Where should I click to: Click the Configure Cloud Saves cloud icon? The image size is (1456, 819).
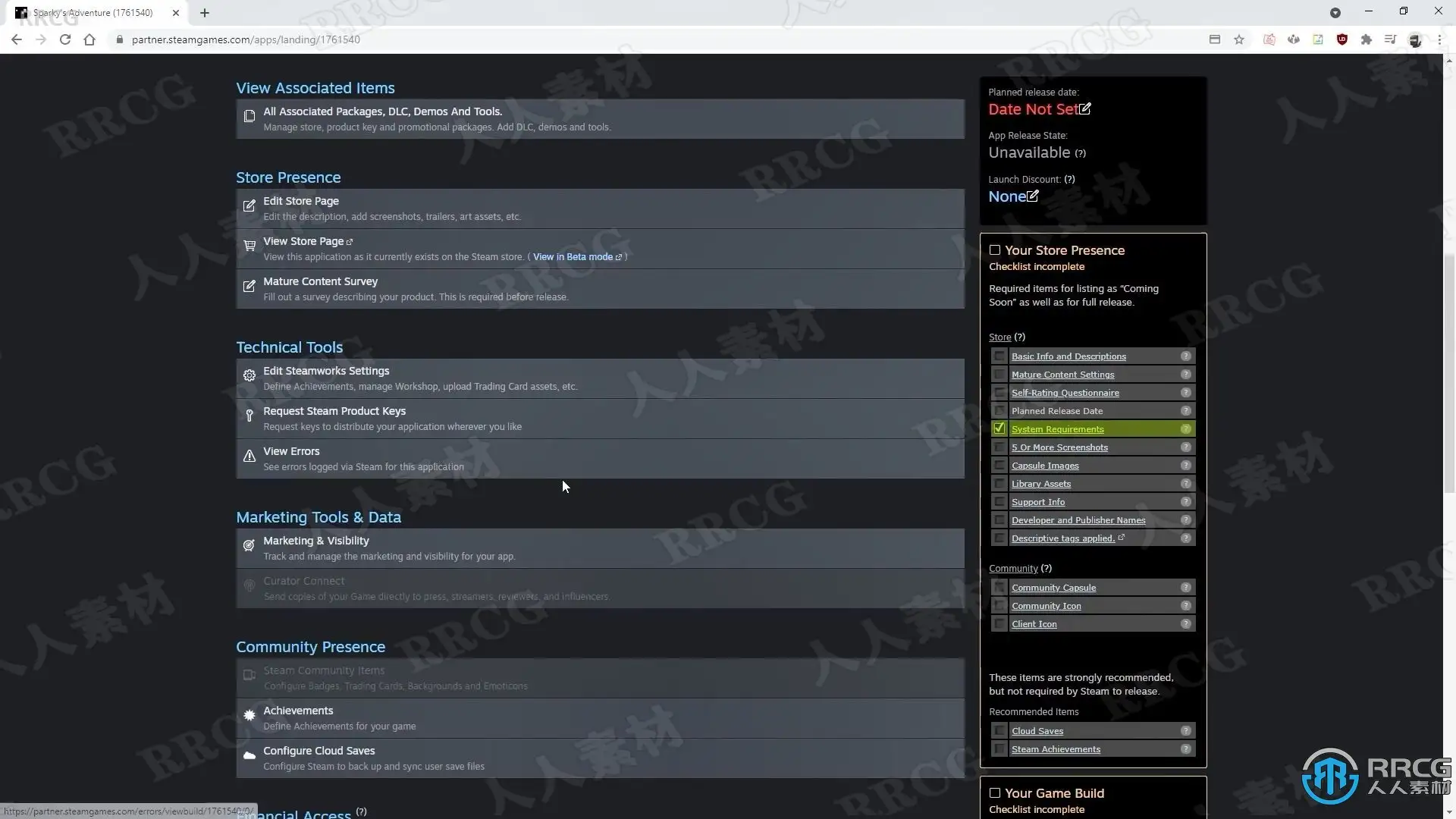coord(249,756)
